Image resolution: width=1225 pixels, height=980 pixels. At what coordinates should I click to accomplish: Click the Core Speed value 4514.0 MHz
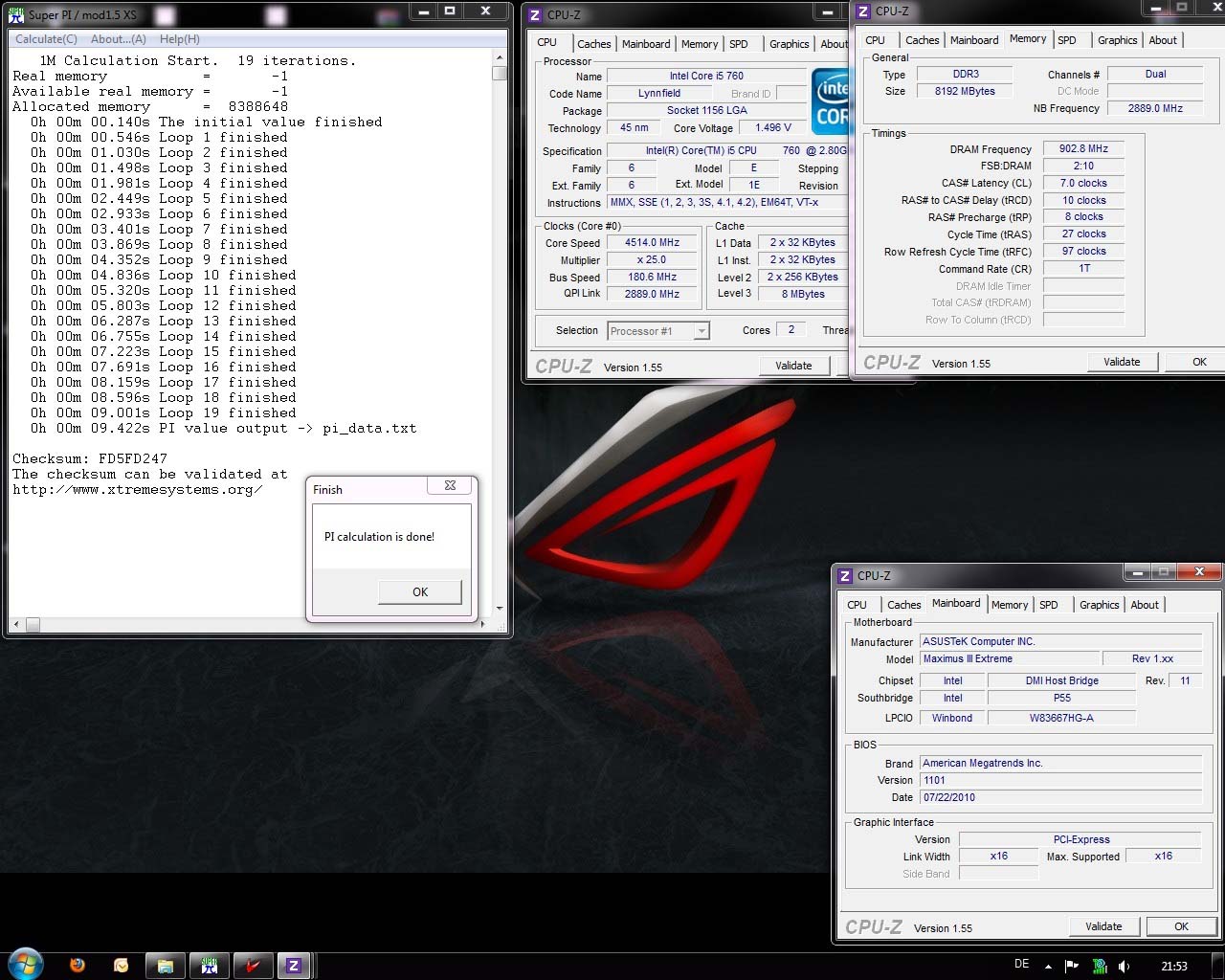tap(652, 242)
